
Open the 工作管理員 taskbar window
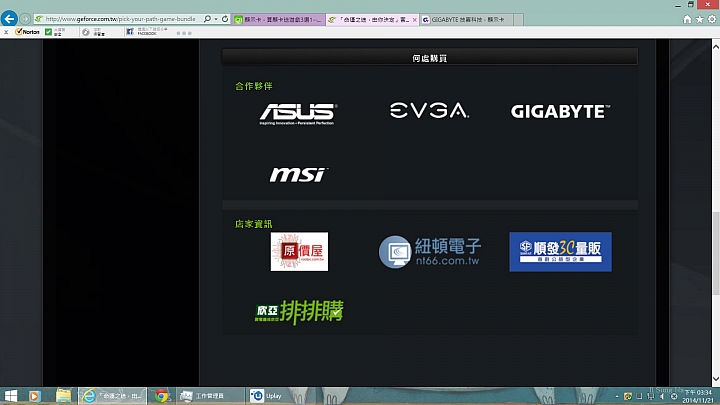point(209,396)
